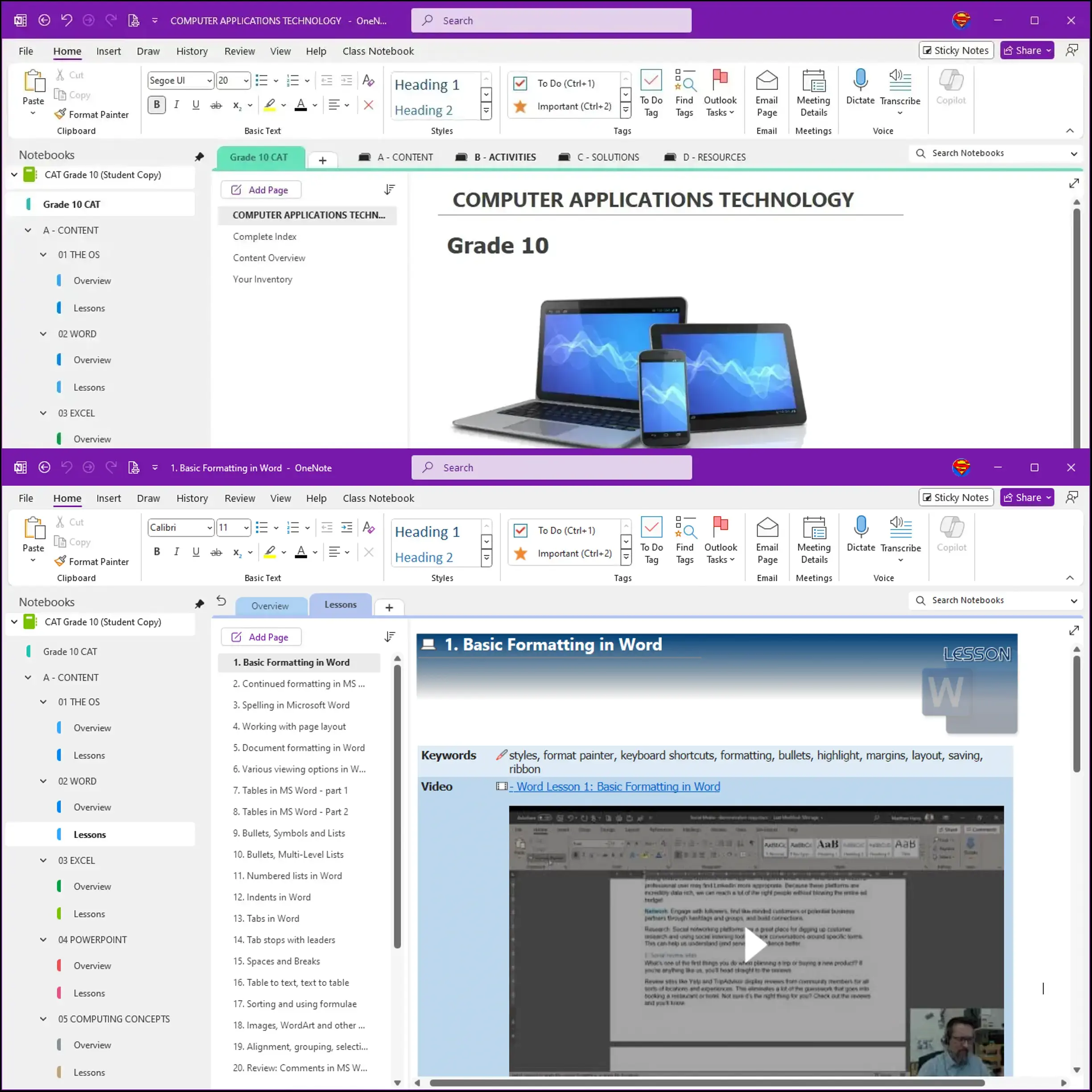The height and width of the screenshot is (1092, 1092).
Task: Open the Segoe UI font name dropdown
Action: coord(209,81)
